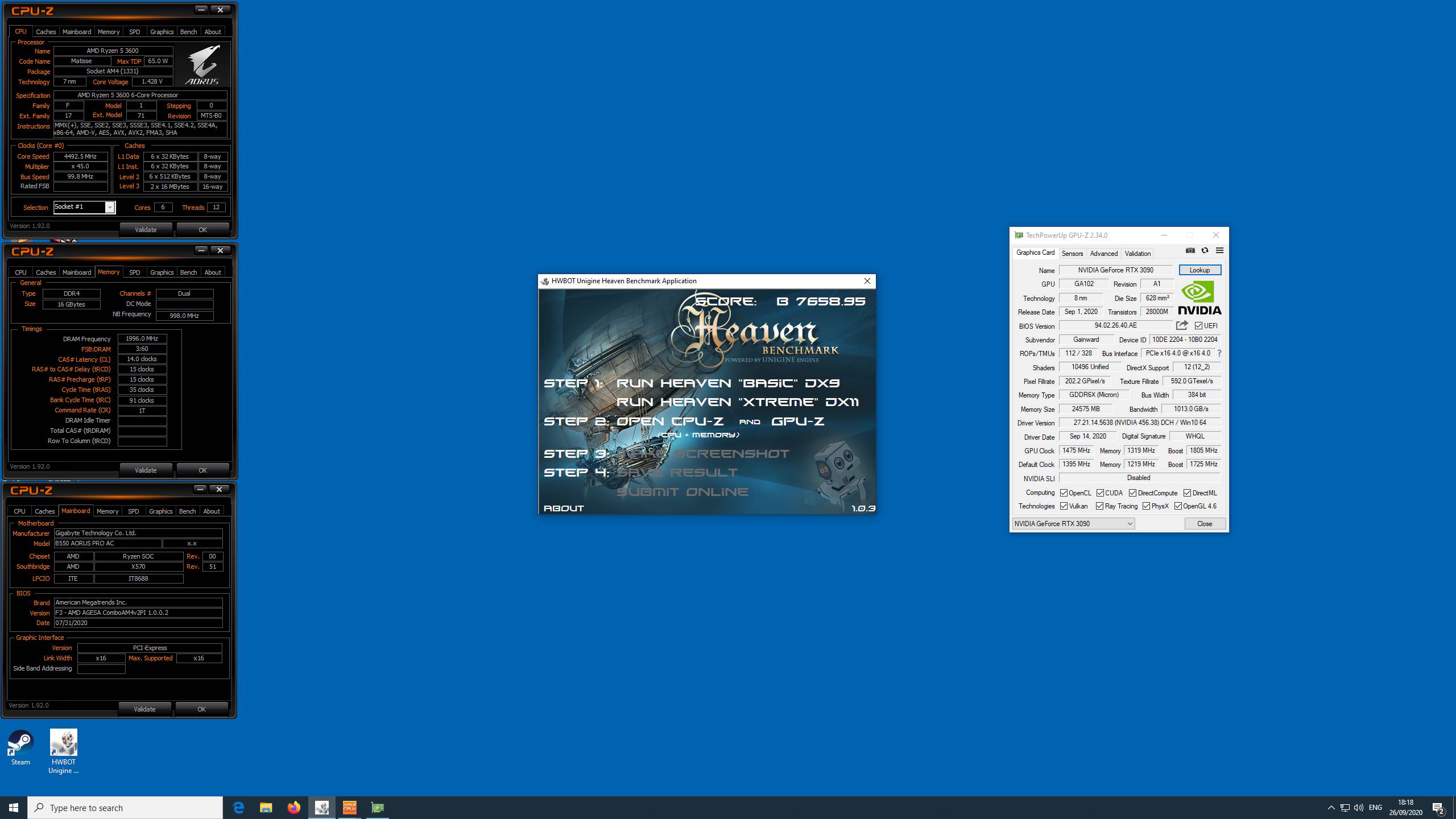Screen dimensions: 1456x819
Task: Click the BIOS share/export arrow icon in GPU-Z
Action: coord(1182,325)
